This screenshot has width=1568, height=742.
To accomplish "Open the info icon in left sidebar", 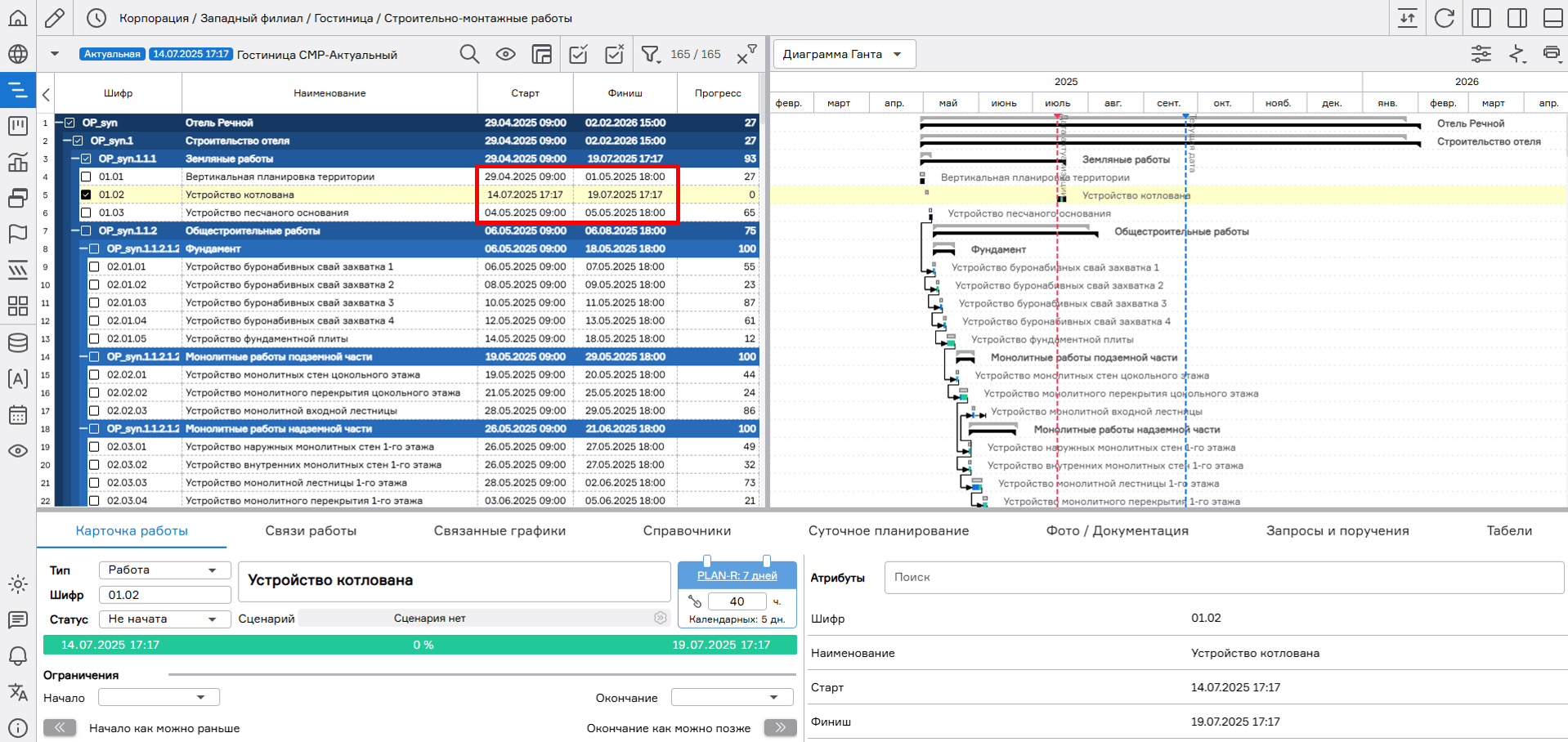I will pos(18,727).
